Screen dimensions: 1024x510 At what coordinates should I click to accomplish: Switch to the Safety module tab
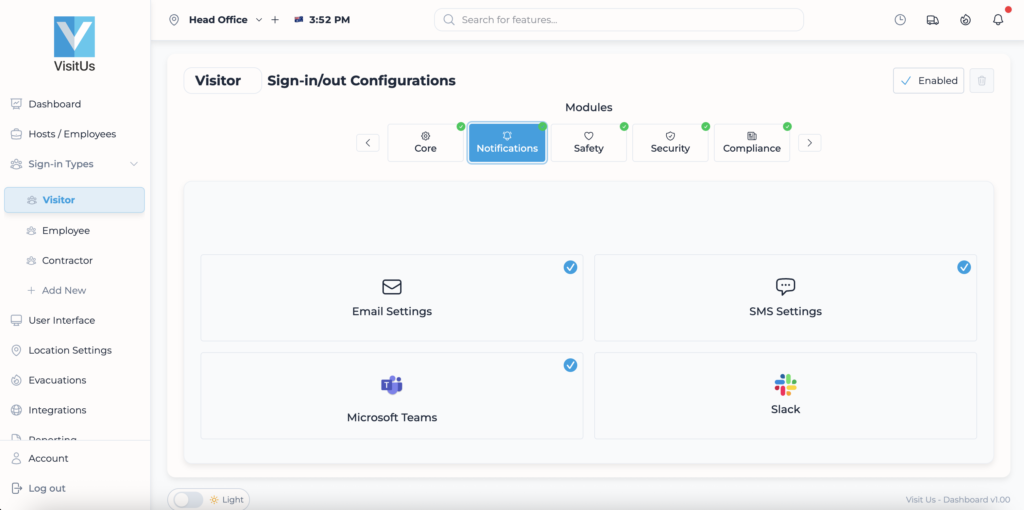pyautogui.click(x=589, y=143)
